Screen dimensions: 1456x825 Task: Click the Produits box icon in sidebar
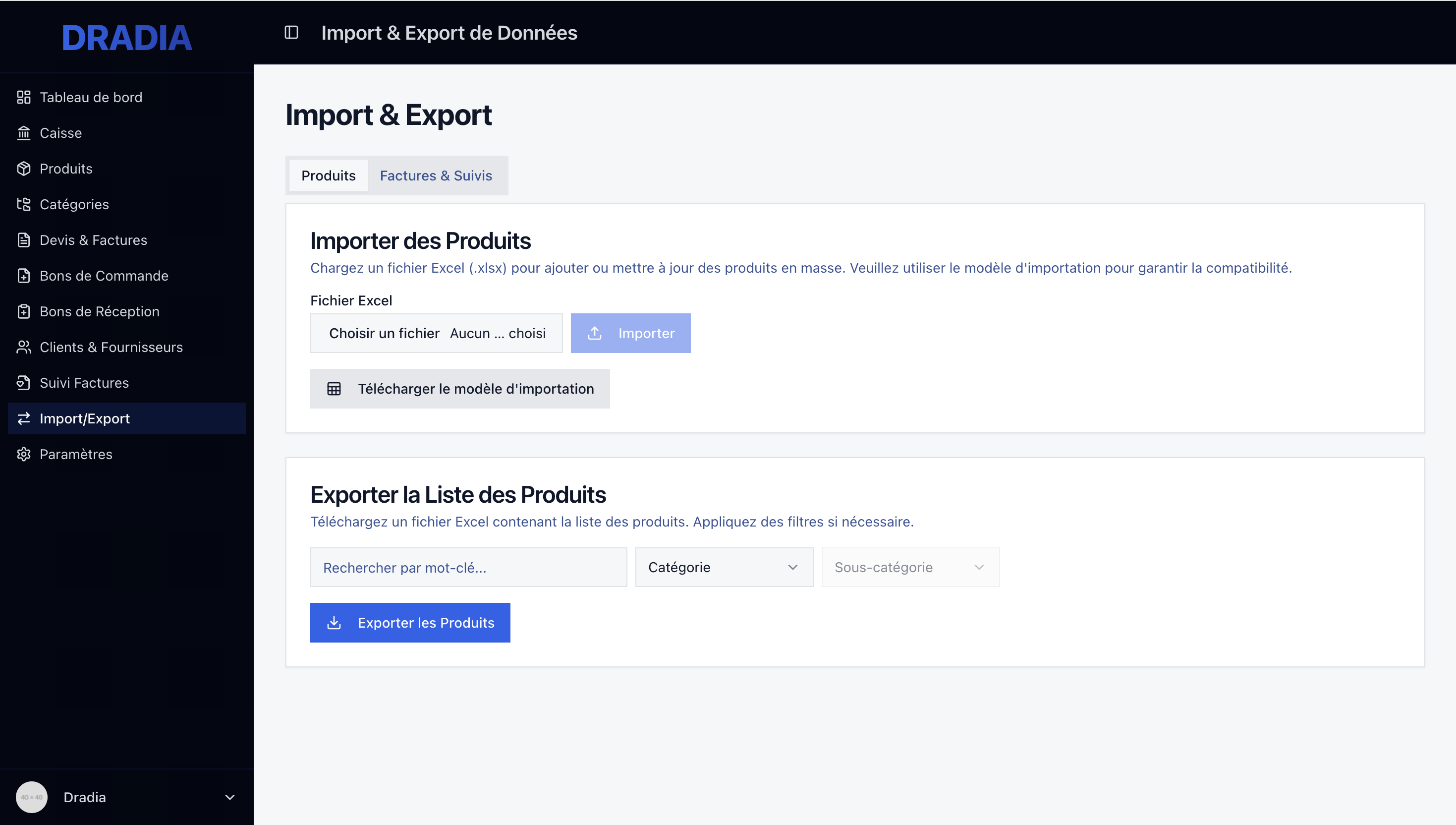click(x=23, y=168)
